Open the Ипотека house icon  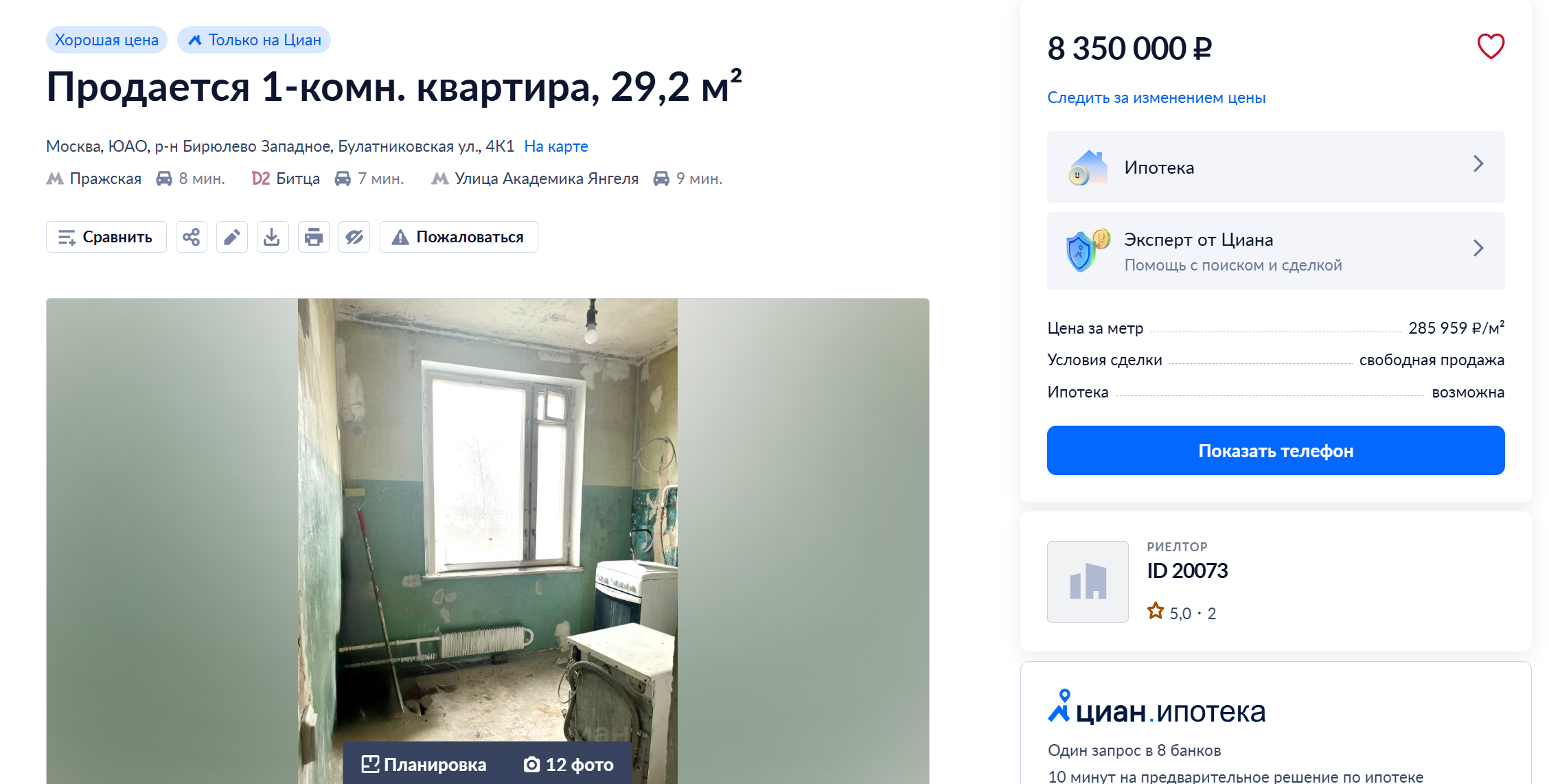coord(1088,168)
